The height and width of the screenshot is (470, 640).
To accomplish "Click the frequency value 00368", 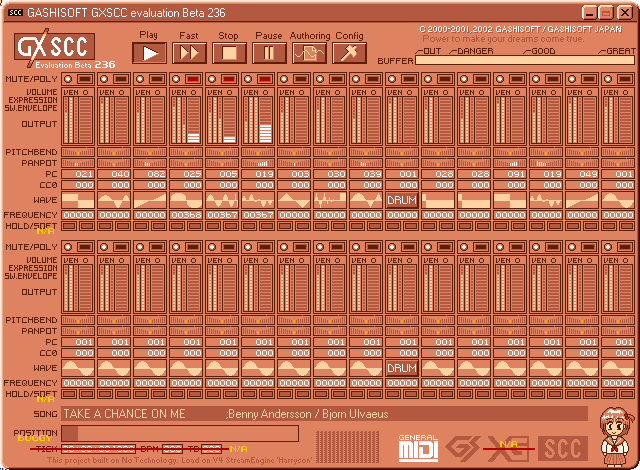I will click(x=186, y=215).
